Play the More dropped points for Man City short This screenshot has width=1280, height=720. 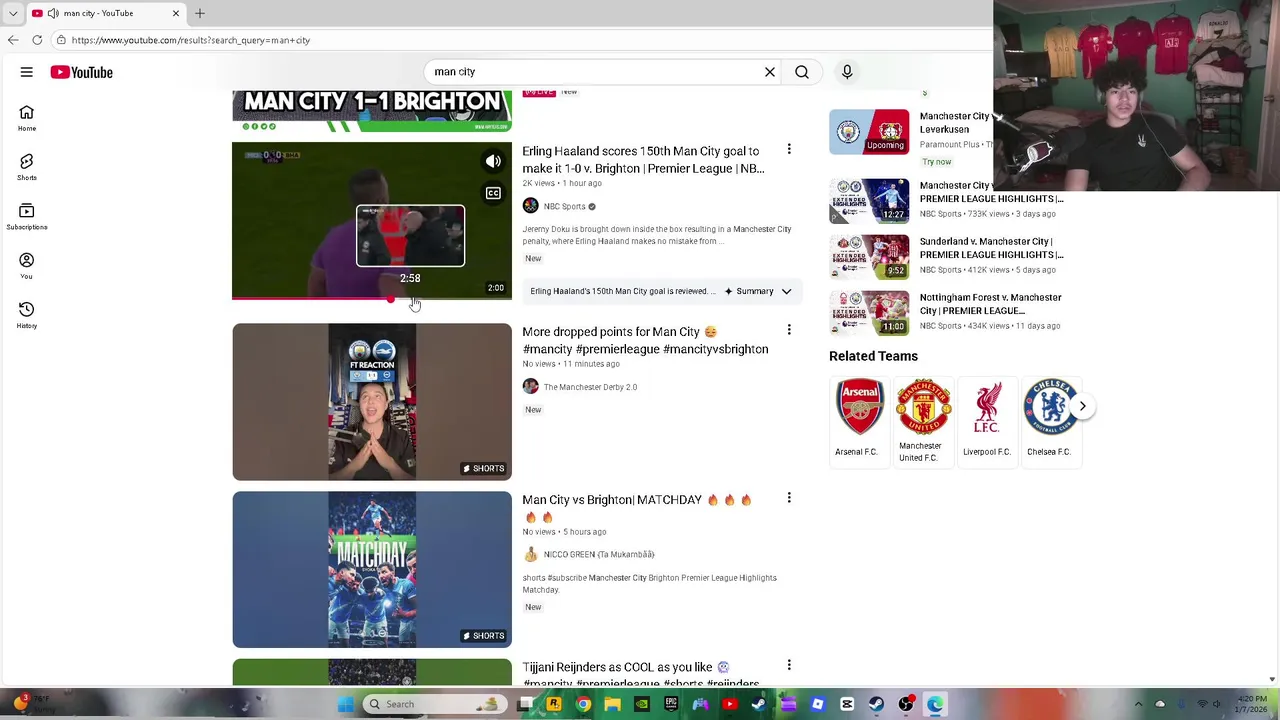tap(372, 402)
